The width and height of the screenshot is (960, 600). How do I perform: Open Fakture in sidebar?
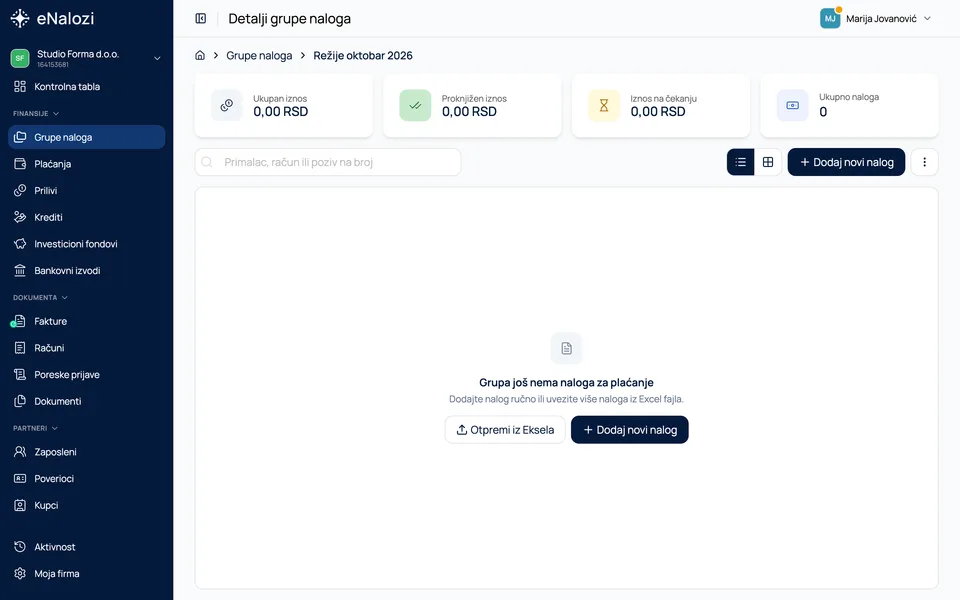point(86,321)
